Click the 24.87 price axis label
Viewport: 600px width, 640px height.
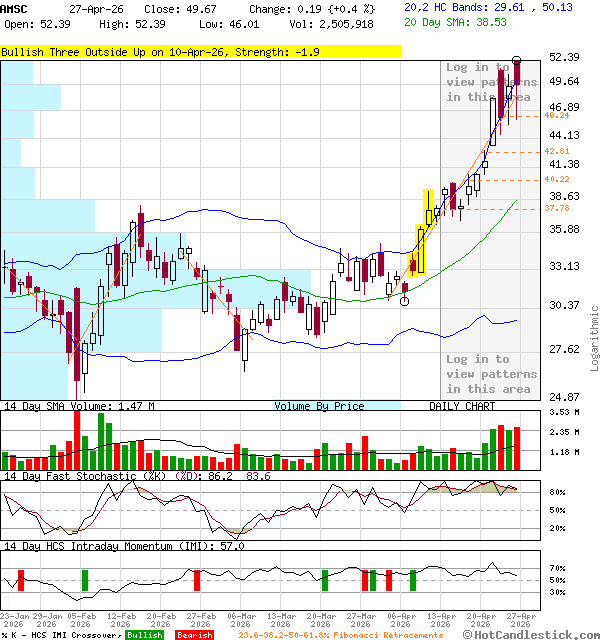[564, 397]
